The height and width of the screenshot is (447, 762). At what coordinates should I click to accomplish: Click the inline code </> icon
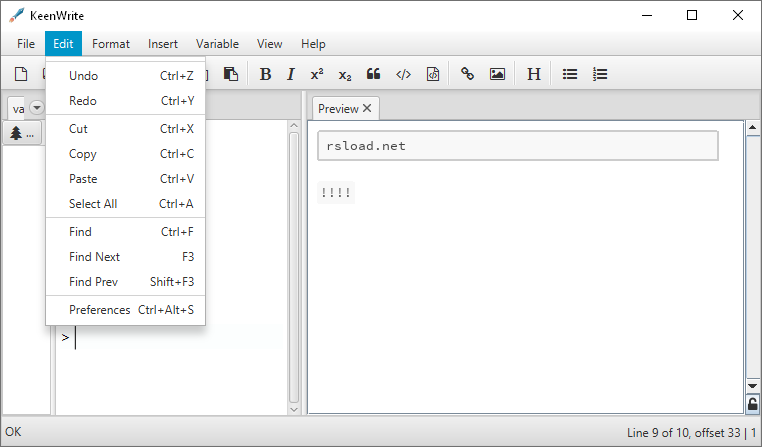[403, 74]
